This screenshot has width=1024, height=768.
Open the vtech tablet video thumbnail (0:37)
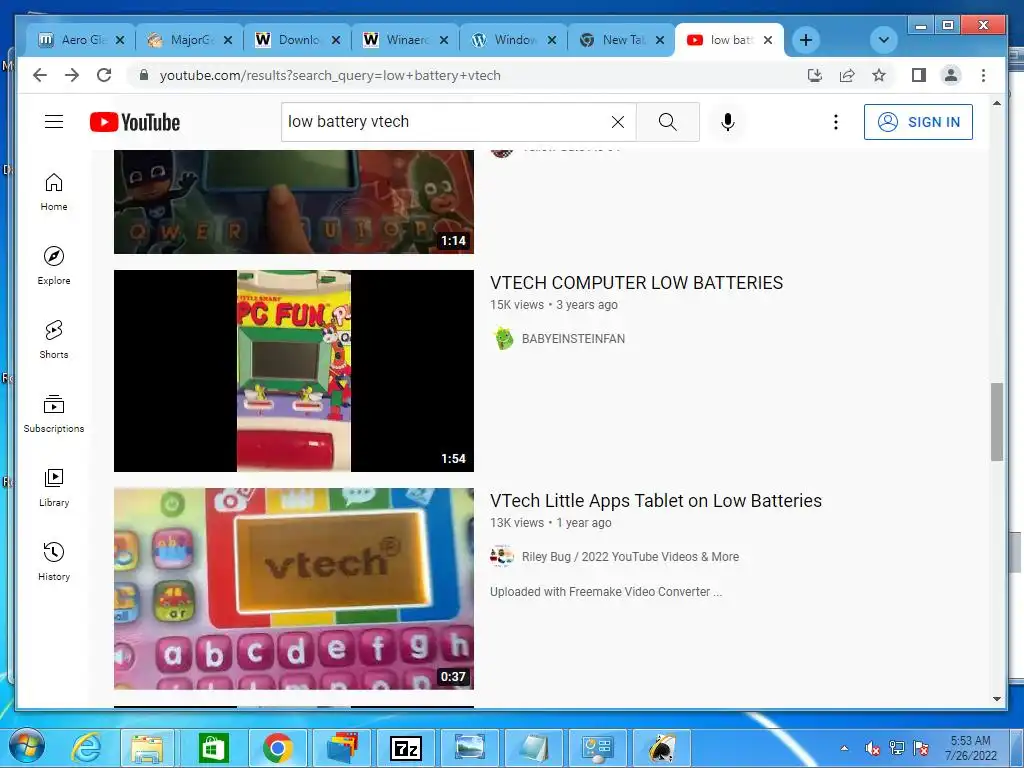[x=294, y=588]
